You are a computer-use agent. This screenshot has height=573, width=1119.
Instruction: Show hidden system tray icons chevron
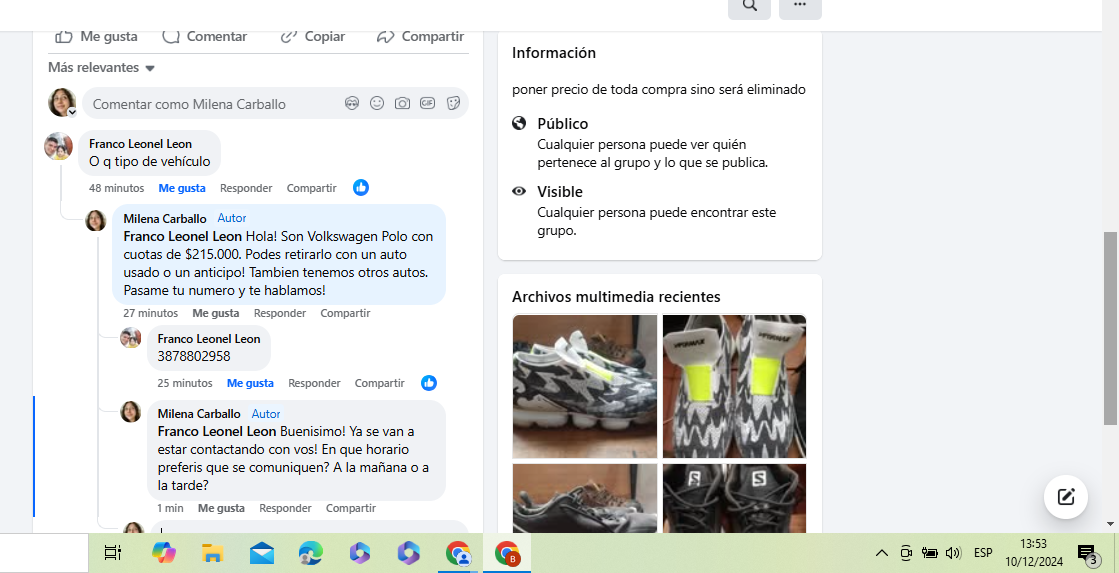tap(881, 553)
